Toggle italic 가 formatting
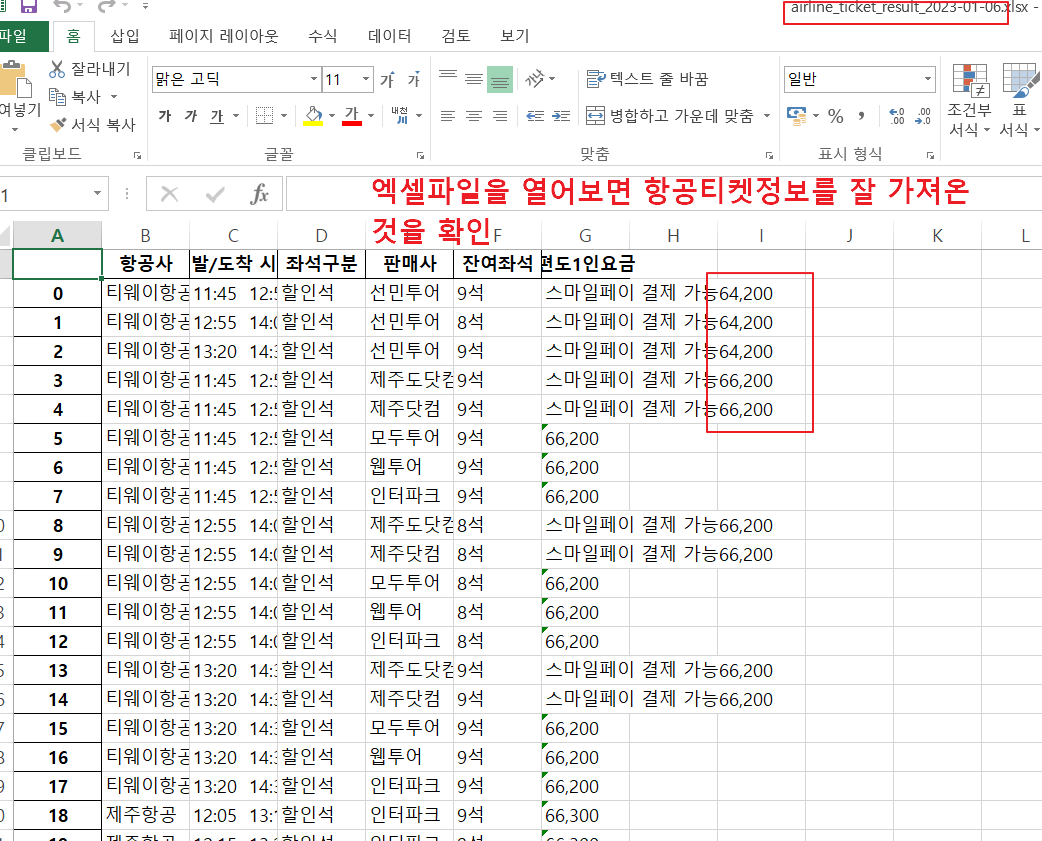 point(191,116)
